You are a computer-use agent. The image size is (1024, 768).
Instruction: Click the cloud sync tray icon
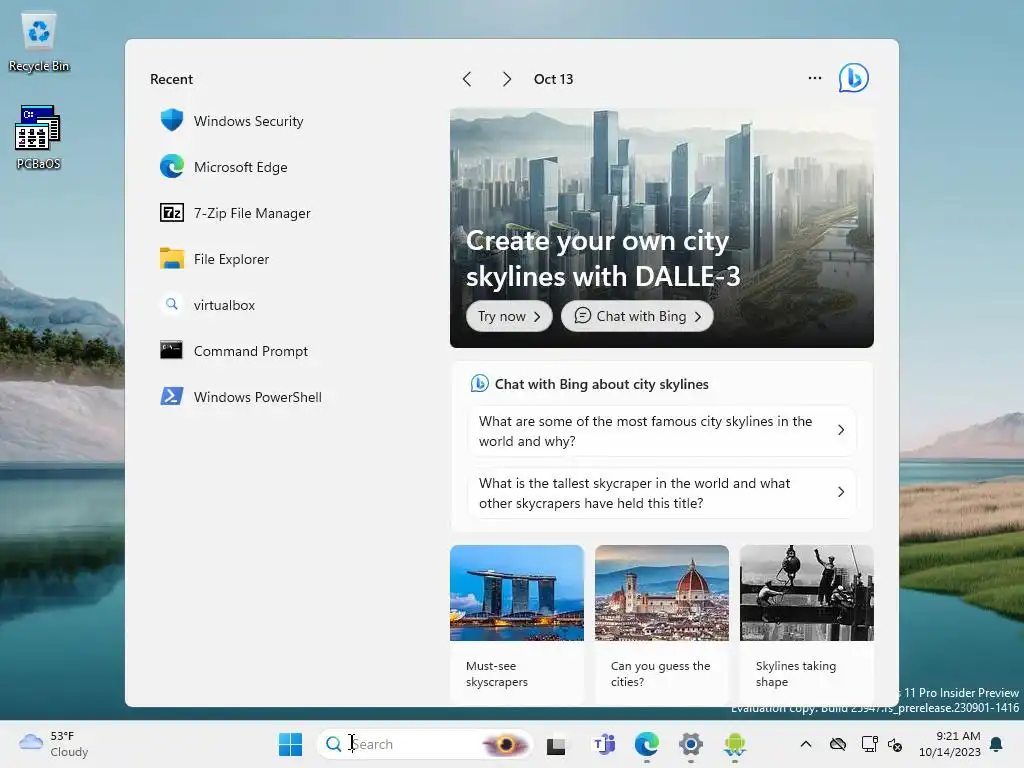(838, 744)
